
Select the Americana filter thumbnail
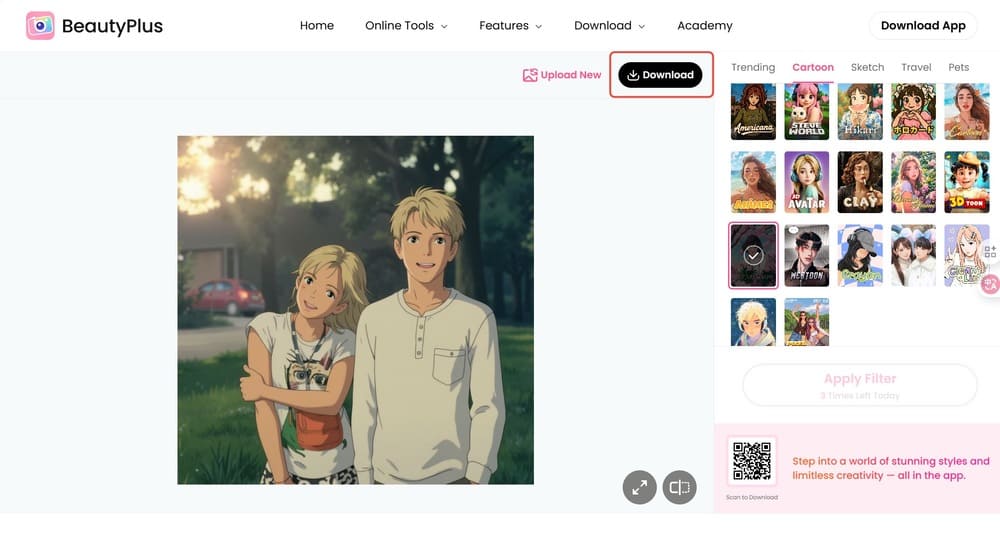click(x=753, y=112)
